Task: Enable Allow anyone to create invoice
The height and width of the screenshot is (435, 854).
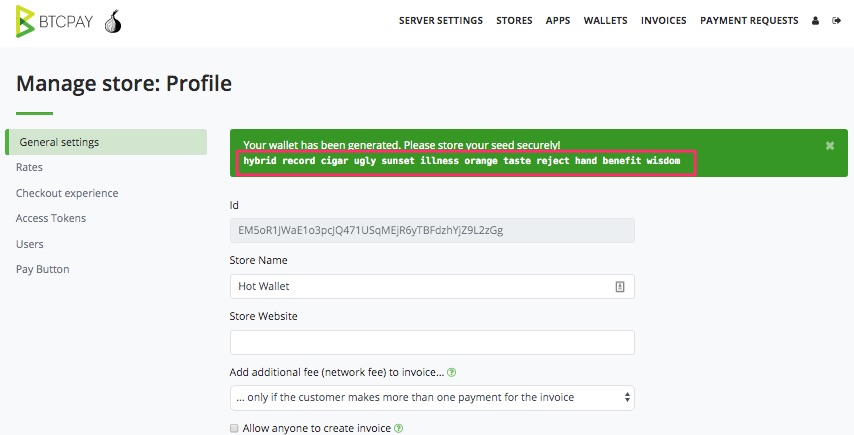Action: coord(234,428)
